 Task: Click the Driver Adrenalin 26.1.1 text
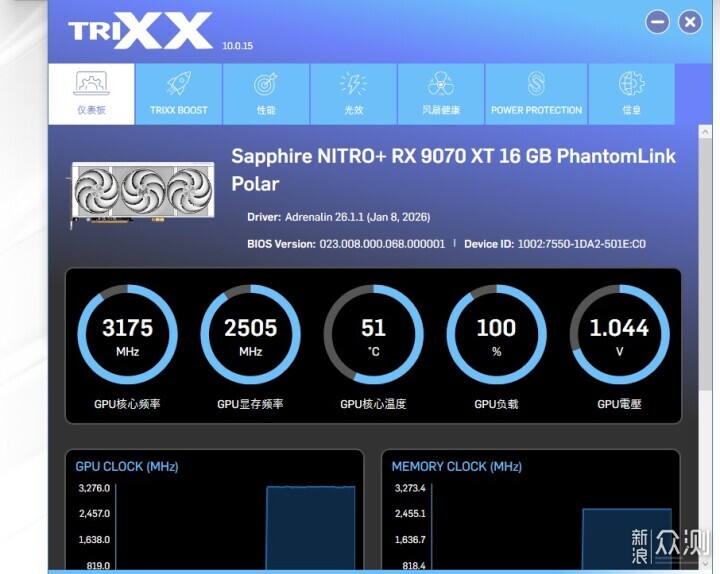click(338, 217)
